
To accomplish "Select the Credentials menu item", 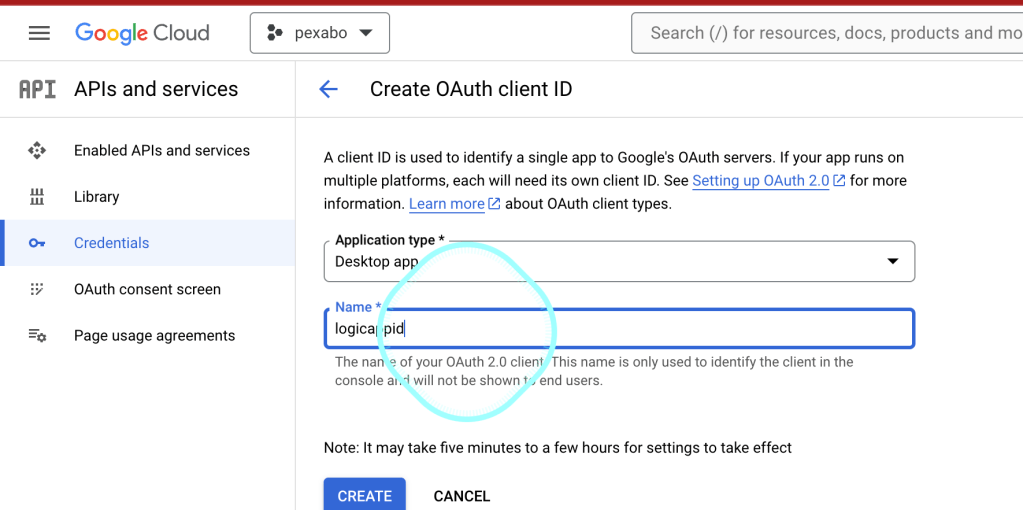I will pos(149,243).
